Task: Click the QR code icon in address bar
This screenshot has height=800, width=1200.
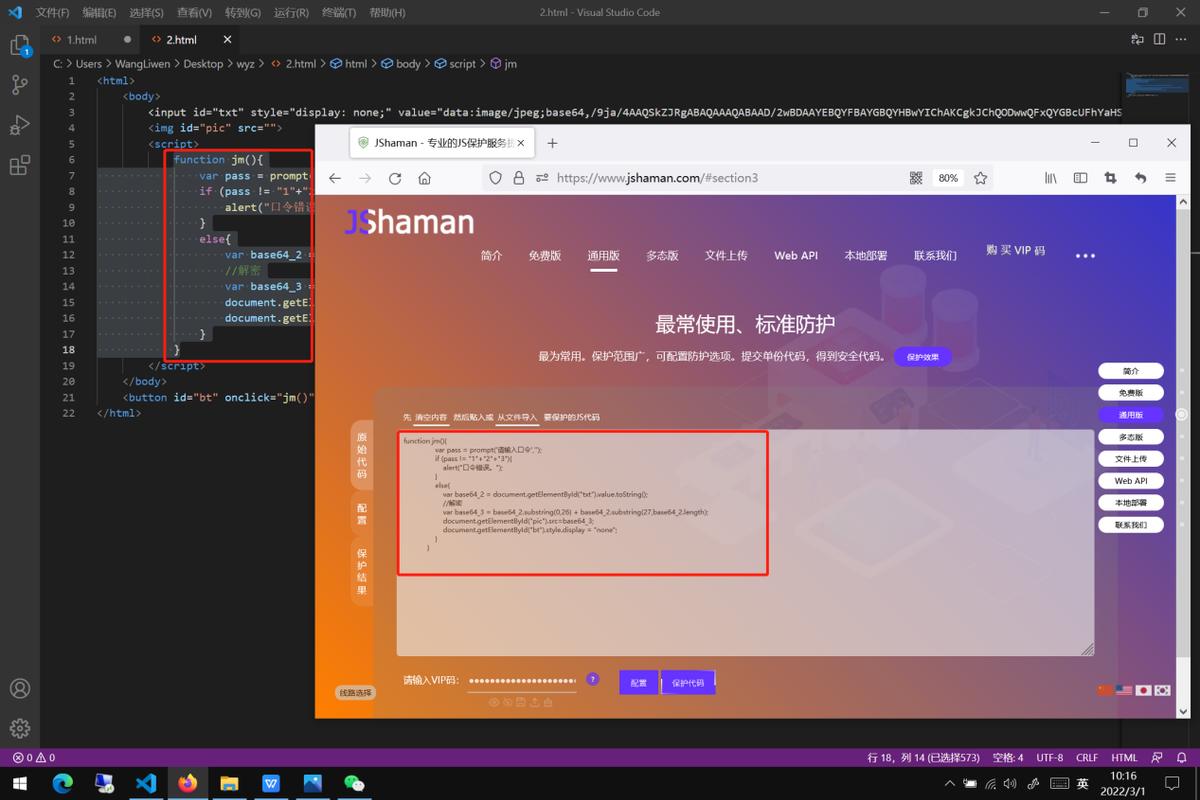Action: pos(916,177)
